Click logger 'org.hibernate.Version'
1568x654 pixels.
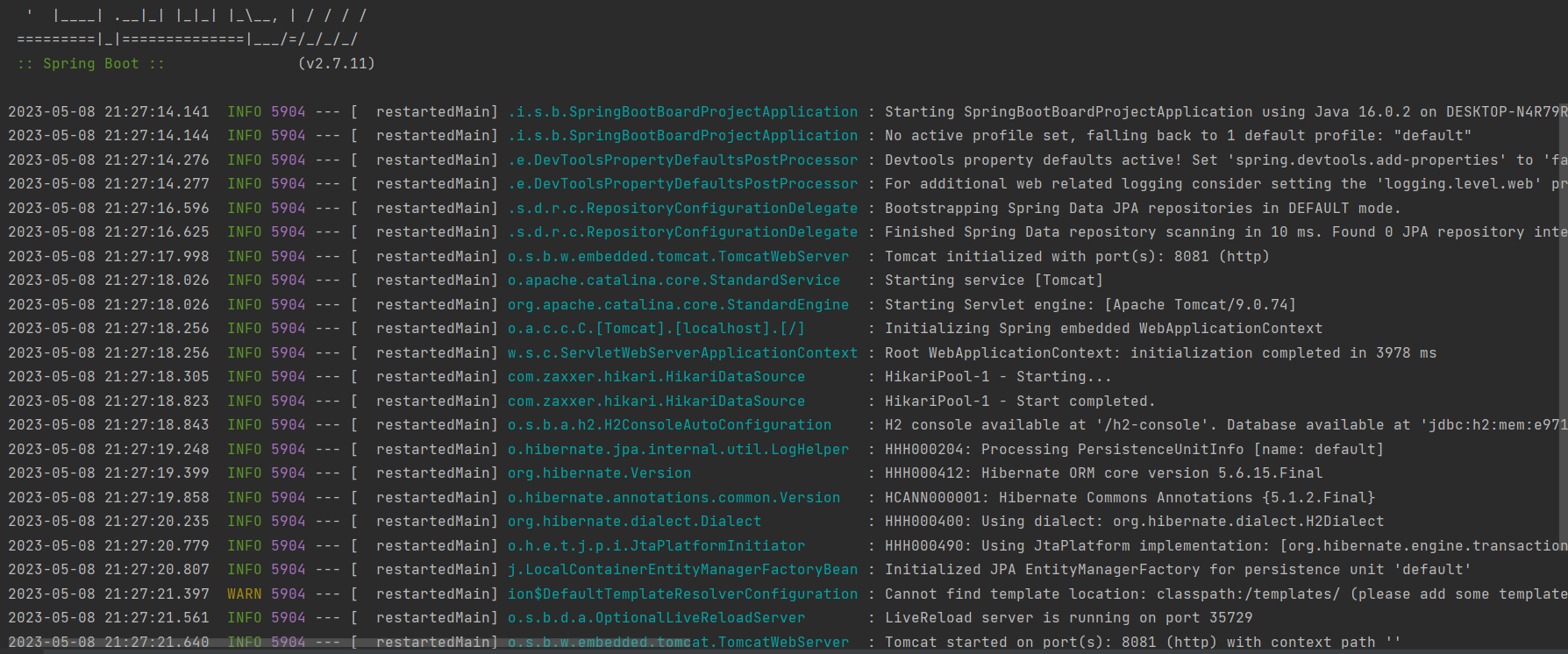click(600, 473)
